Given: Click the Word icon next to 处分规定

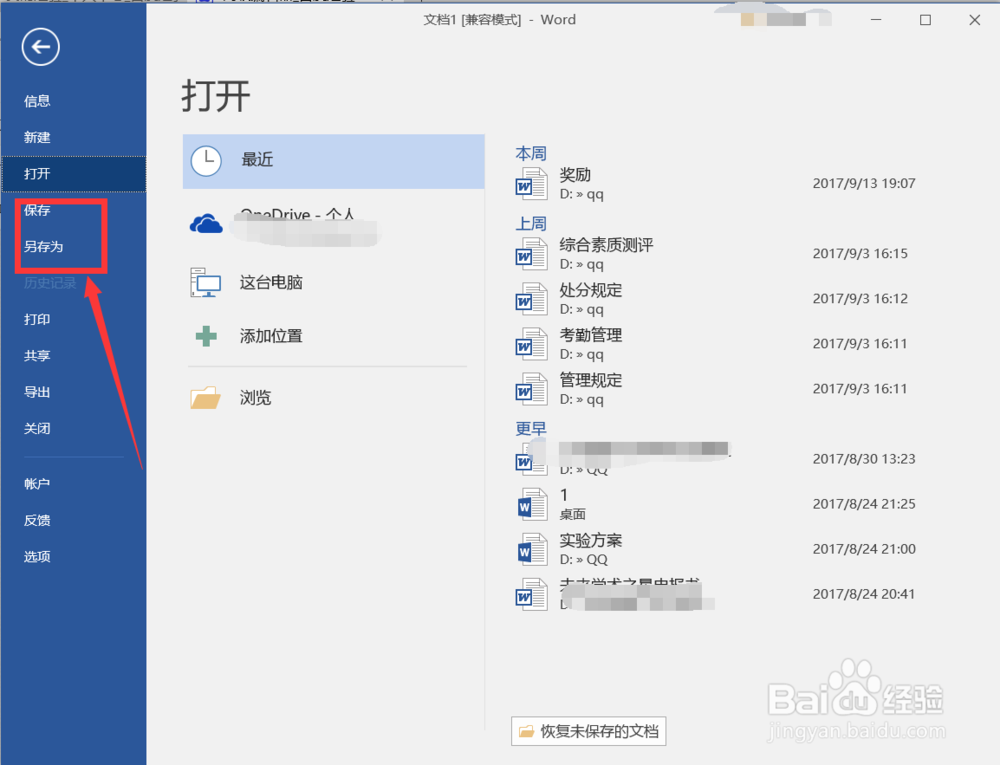Looking at the screenshot, I should tap(531, 299).
